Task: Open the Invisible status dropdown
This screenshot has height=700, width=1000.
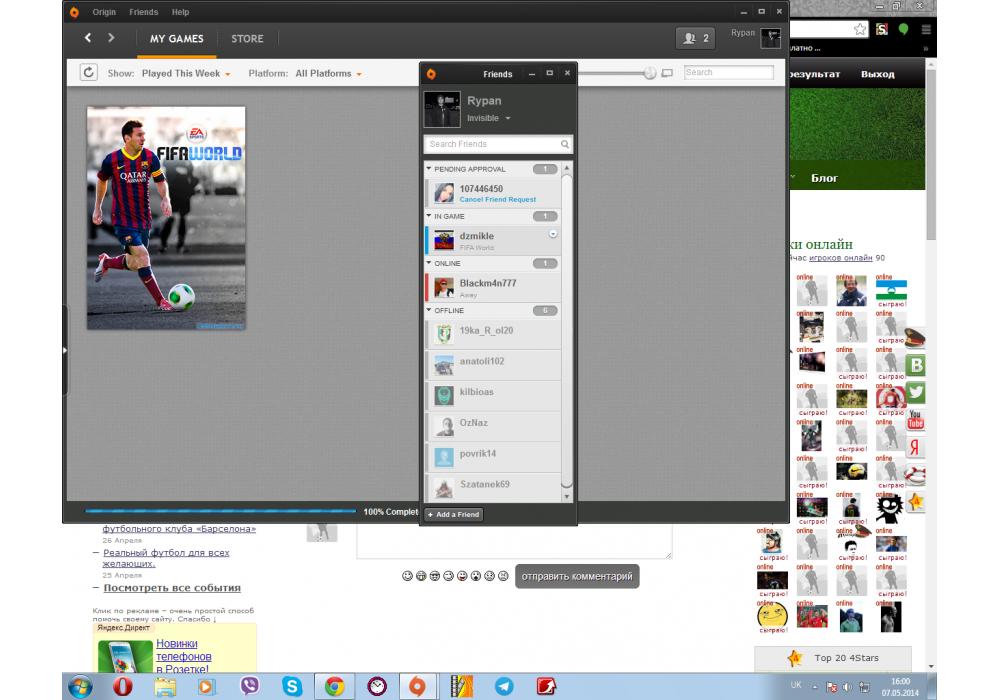Action: [489, 118]
